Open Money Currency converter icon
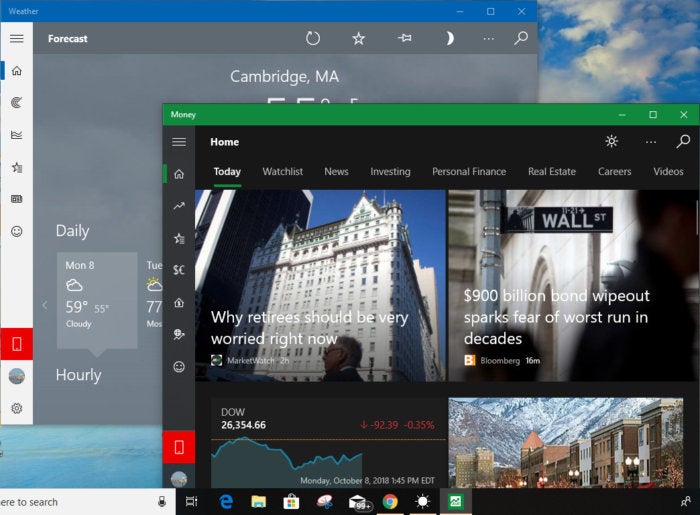 (x=179, y=270)
